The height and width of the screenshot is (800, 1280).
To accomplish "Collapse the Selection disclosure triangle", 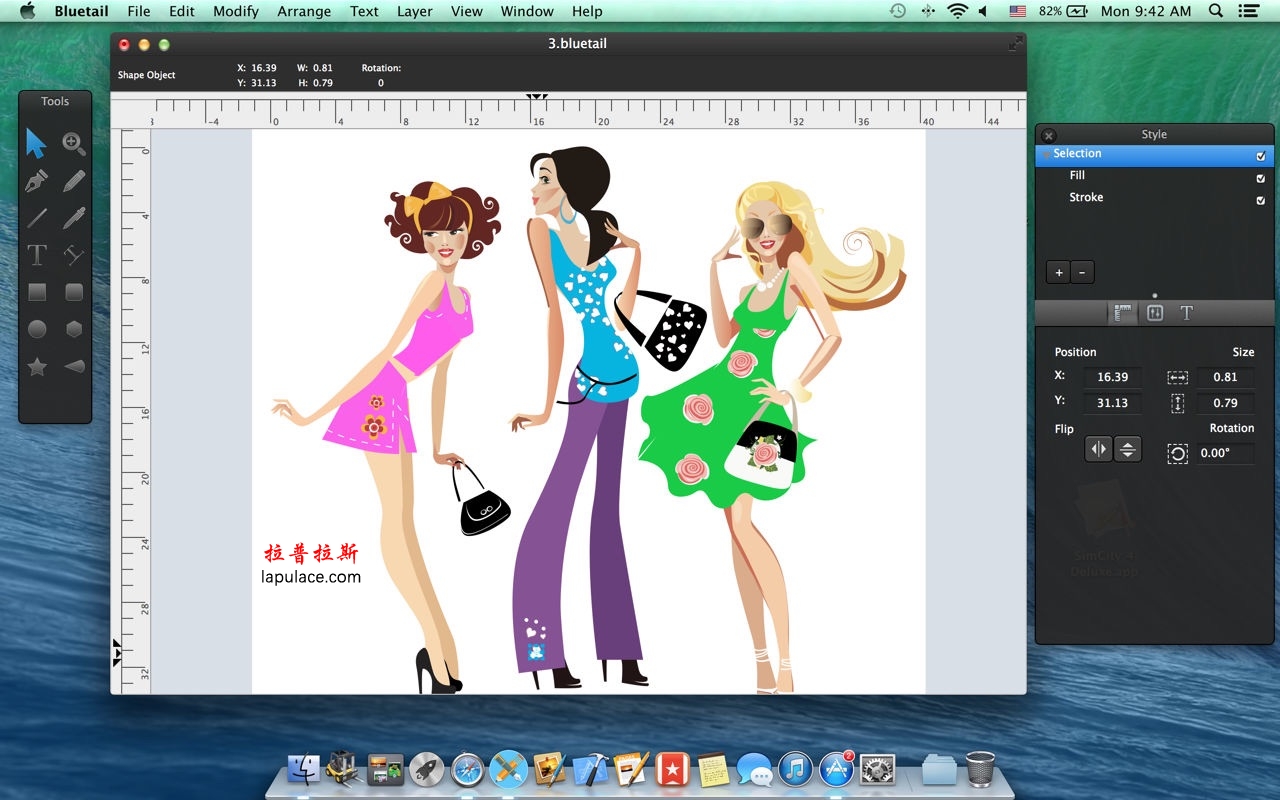I will tap(1046, 154).
